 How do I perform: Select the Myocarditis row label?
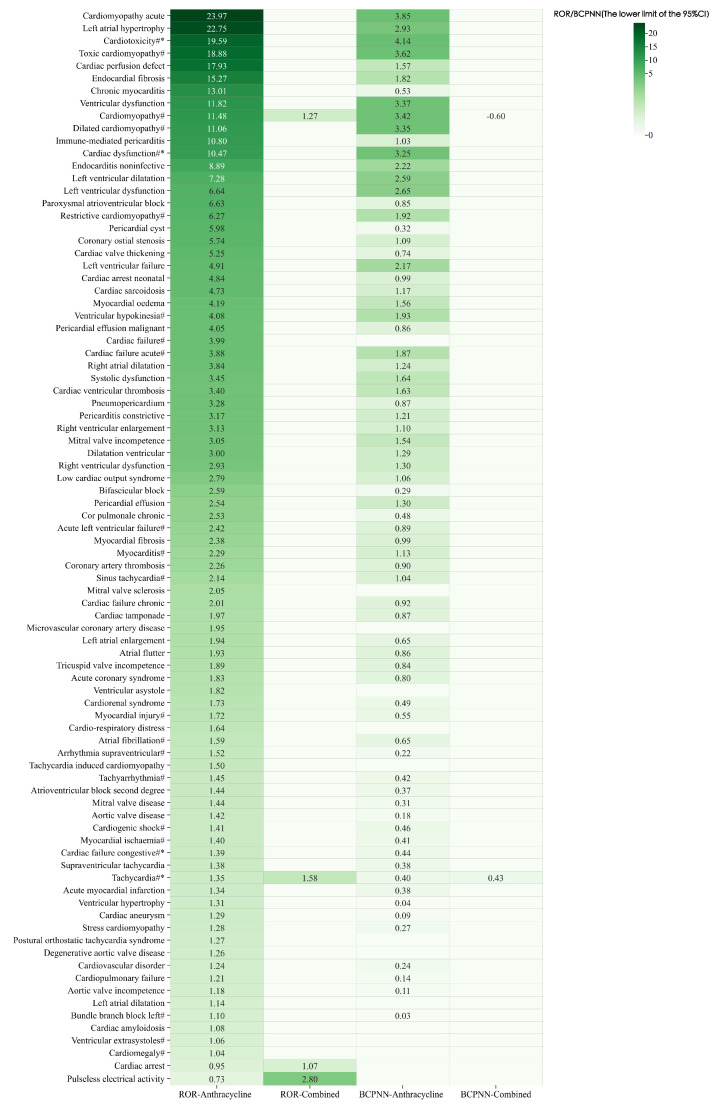(141, 553)
